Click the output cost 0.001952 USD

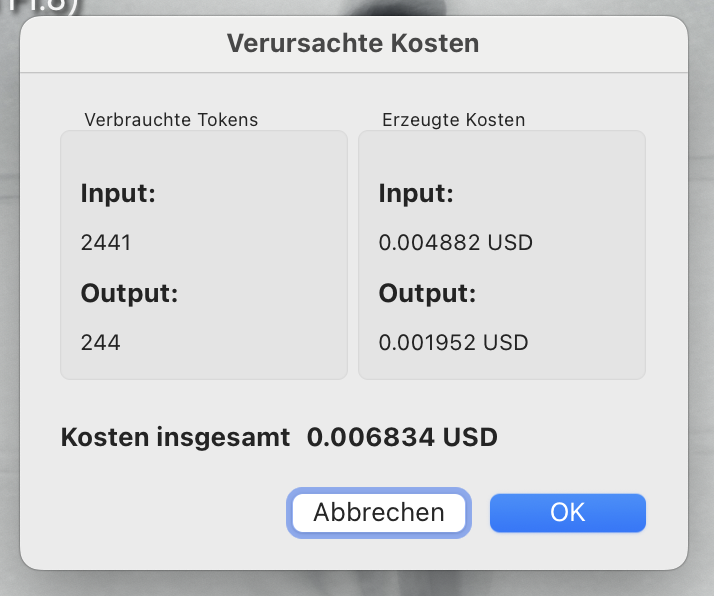[x=454, y=342]
